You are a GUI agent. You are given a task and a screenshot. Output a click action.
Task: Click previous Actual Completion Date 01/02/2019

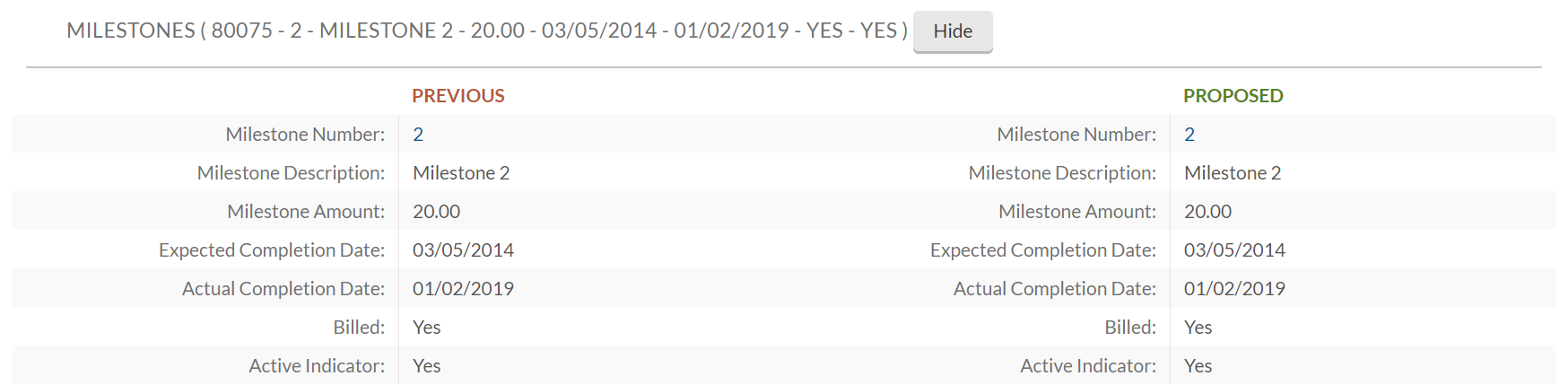pyautogui.click(x=463, y=289)
